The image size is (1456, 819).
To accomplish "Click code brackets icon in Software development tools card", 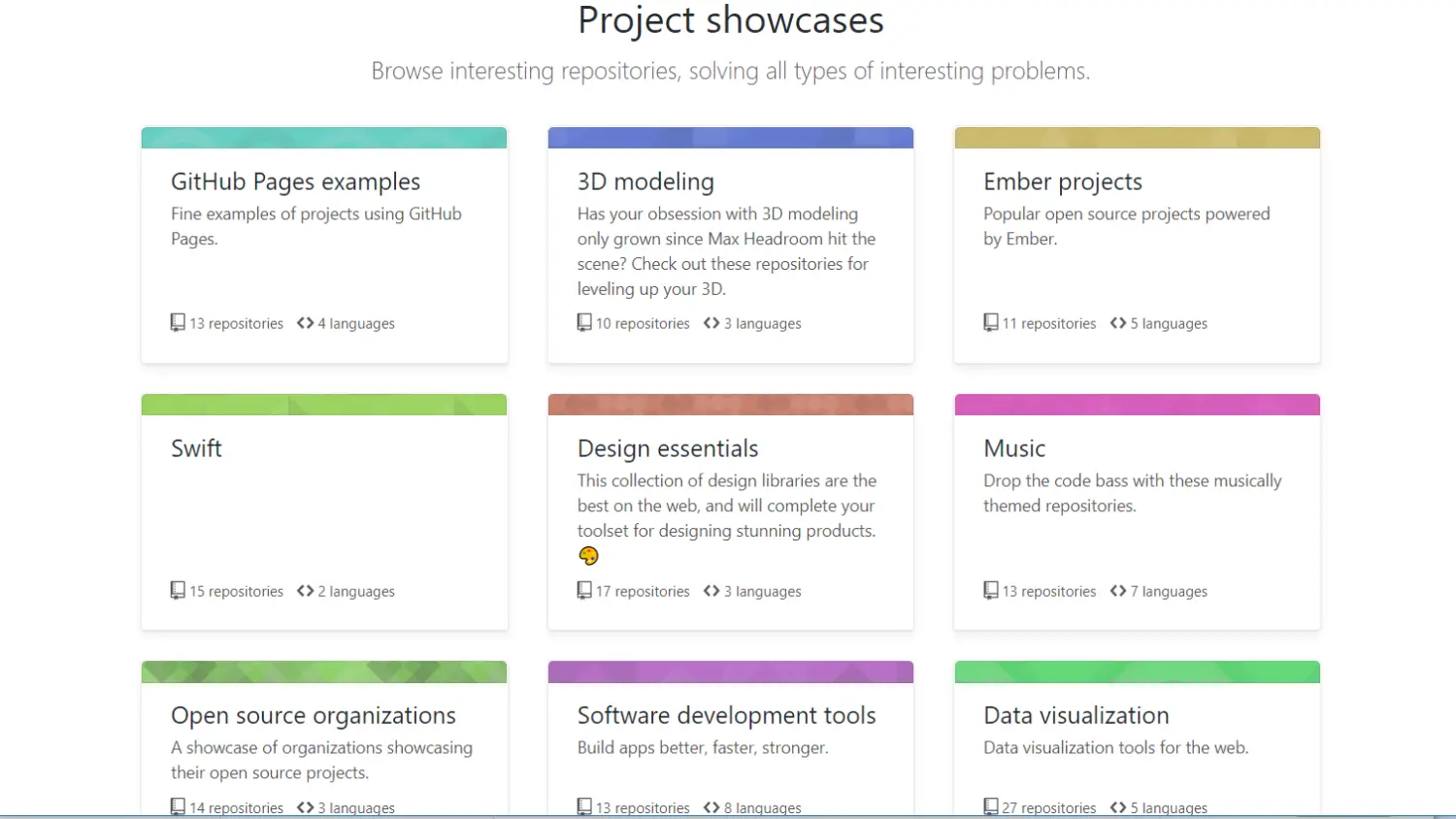I will click(x=711, y=807).
